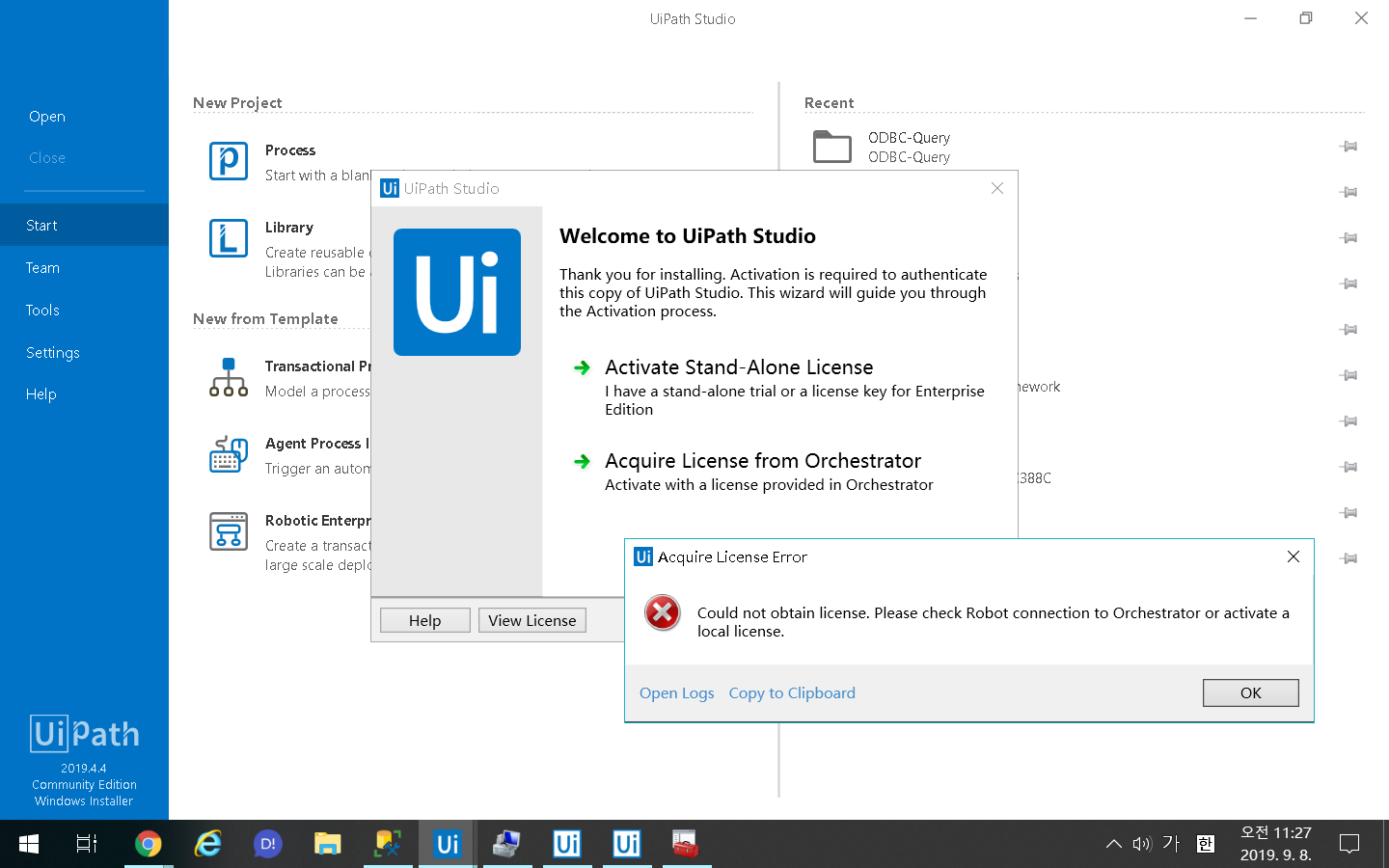The height and width of the screenshot is (868, 1389).
Task: Select the Robotic Enterprise Framework template icon
Action: coord(228,531)
